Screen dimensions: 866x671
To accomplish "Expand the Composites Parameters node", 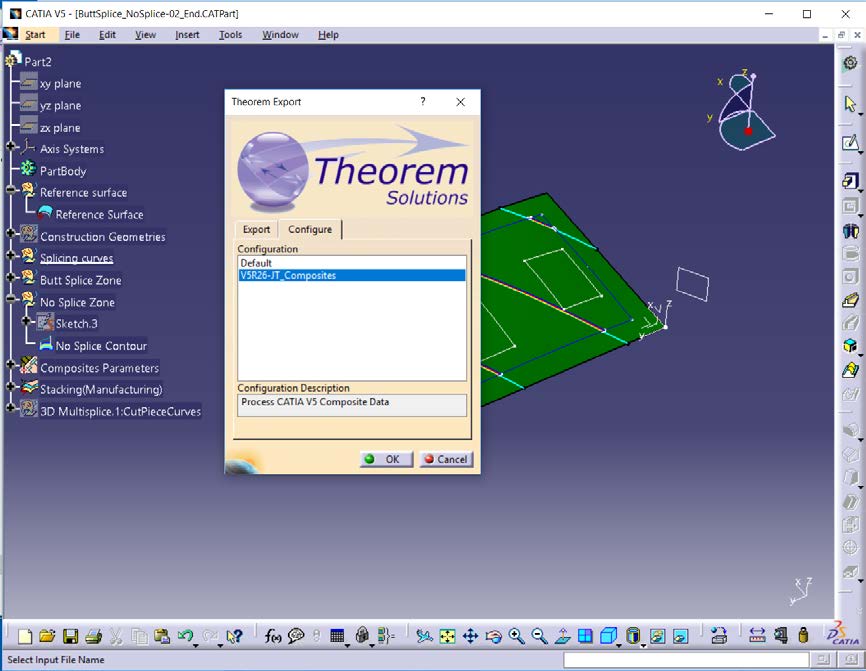I will (x=10, y=364).
